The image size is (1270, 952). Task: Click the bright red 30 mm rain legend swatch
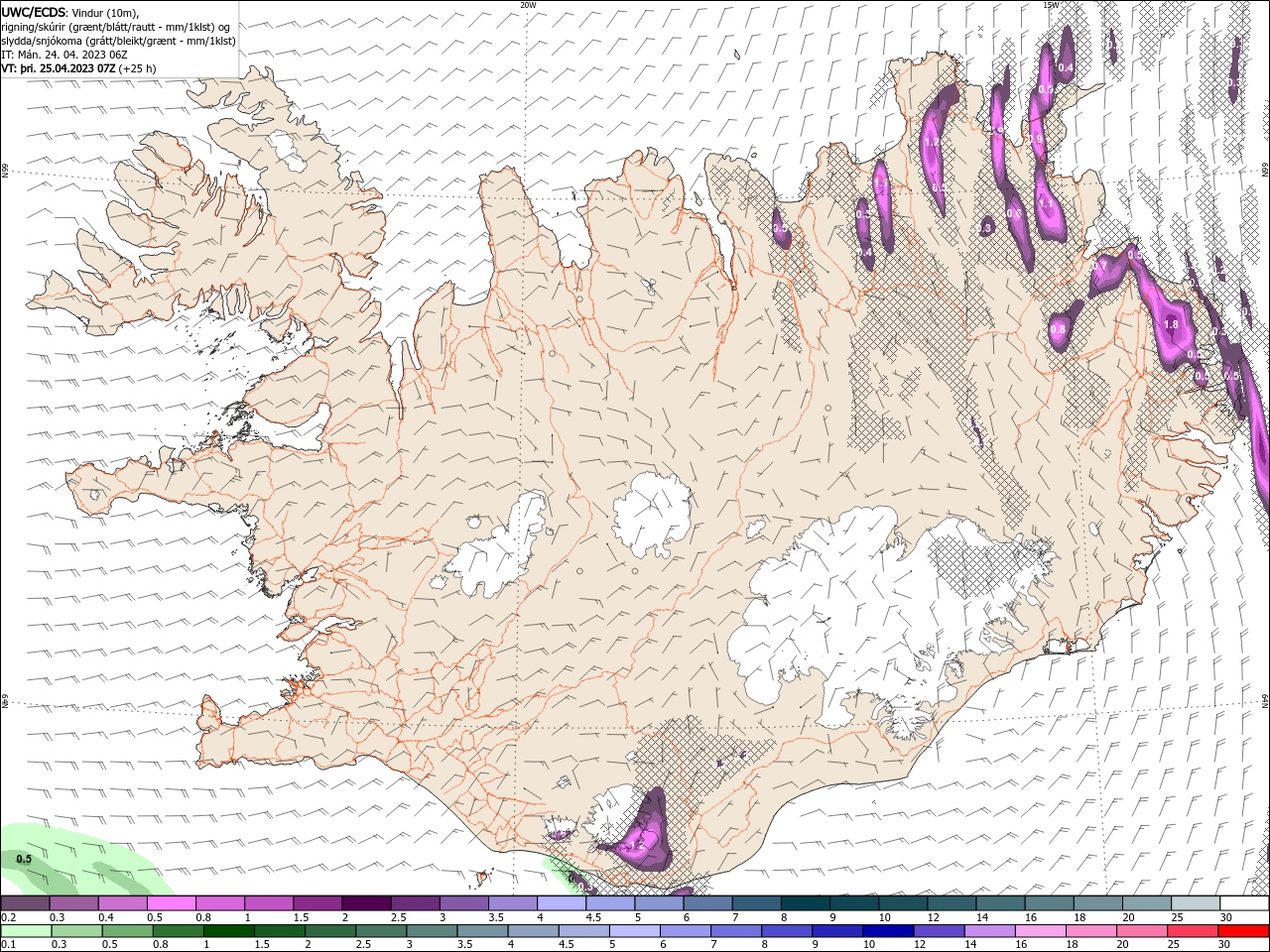pos(1244,931)
